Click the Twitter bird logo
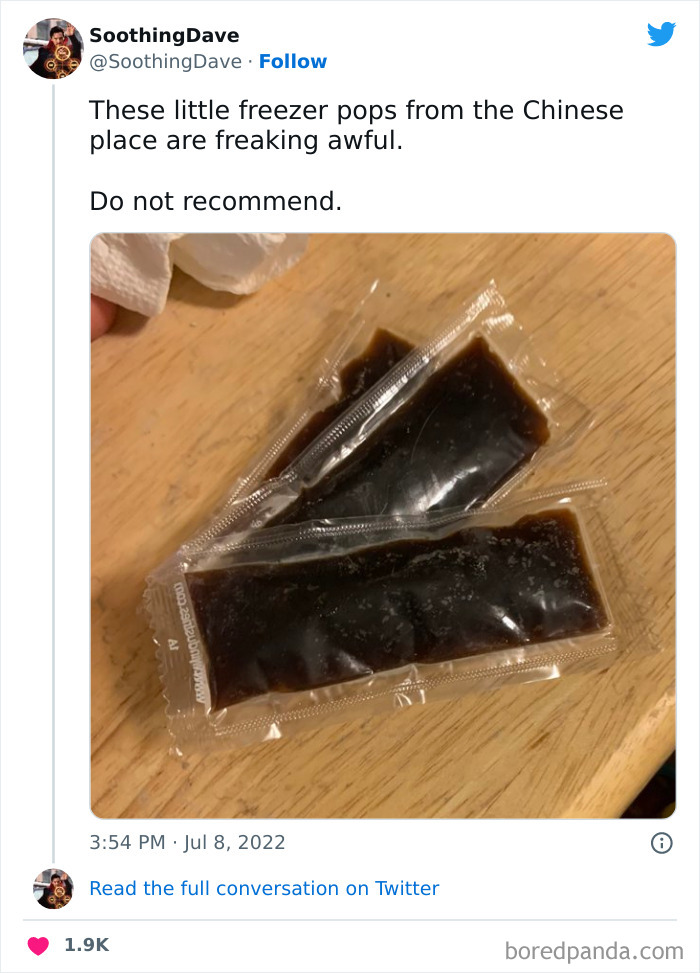This screenshot has height=973, width=700. (662, 33)
